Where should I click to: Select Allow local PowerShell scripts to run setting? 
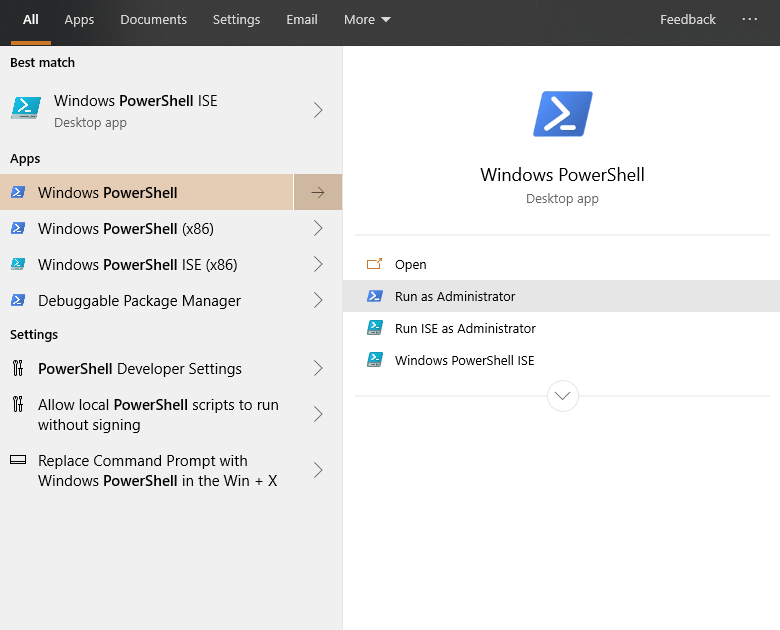coord(158,414)
